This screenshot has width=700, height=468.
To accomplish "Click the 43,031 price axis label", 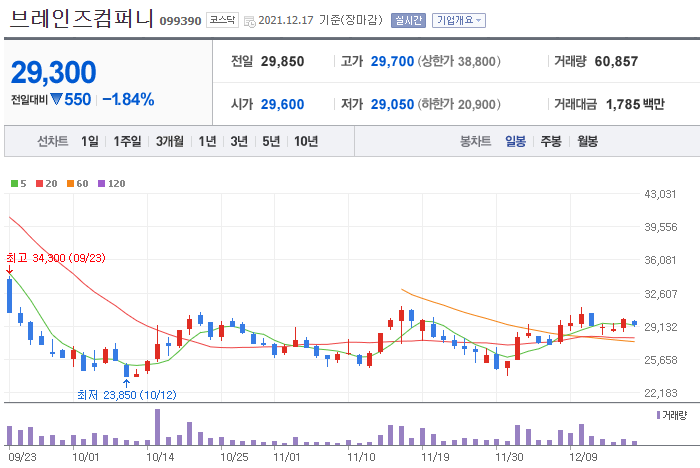I will (x=660, y=194).
